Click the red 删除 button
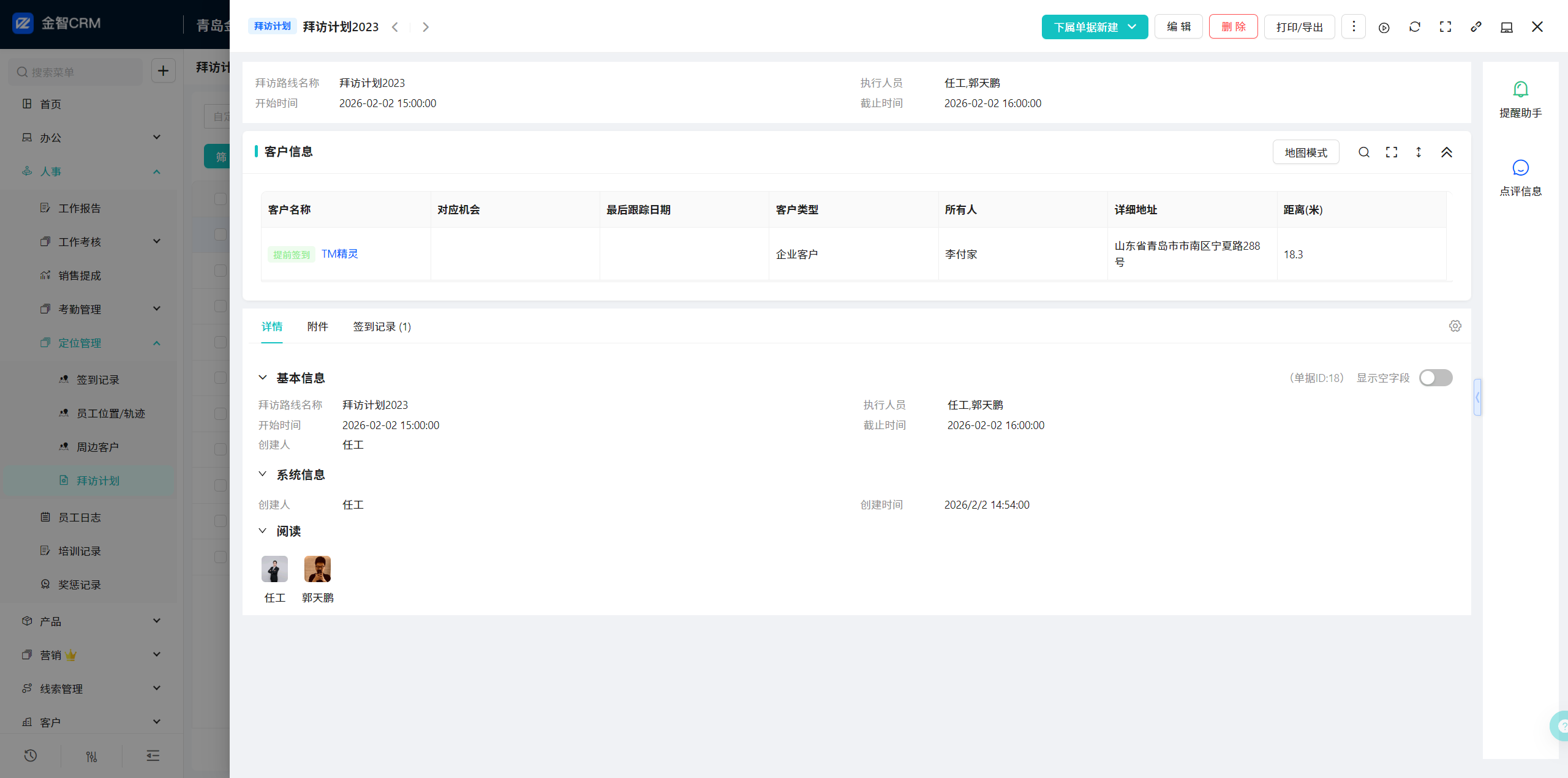 click(x=1232, y=27)
